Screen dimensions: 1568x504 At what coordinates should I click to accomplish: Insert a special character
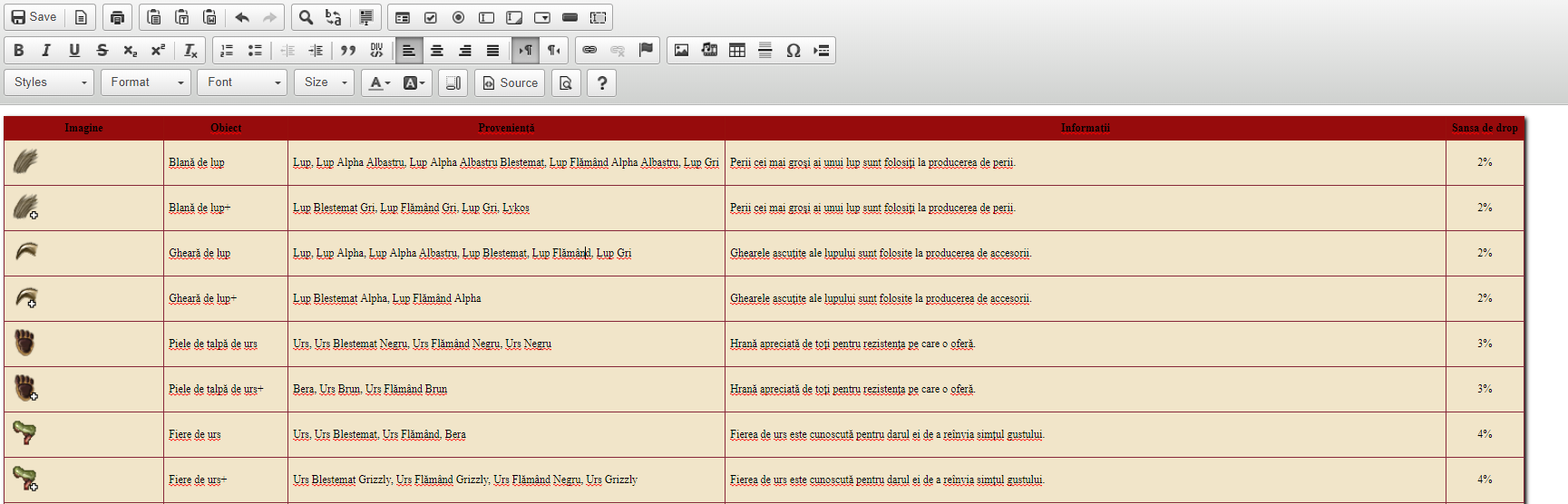(x=794, y=50)
